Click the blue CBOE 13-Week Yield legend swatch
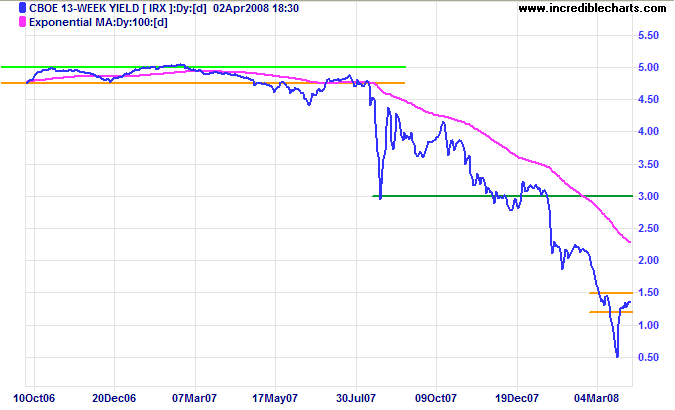The image size is (675, 410). 22,8
